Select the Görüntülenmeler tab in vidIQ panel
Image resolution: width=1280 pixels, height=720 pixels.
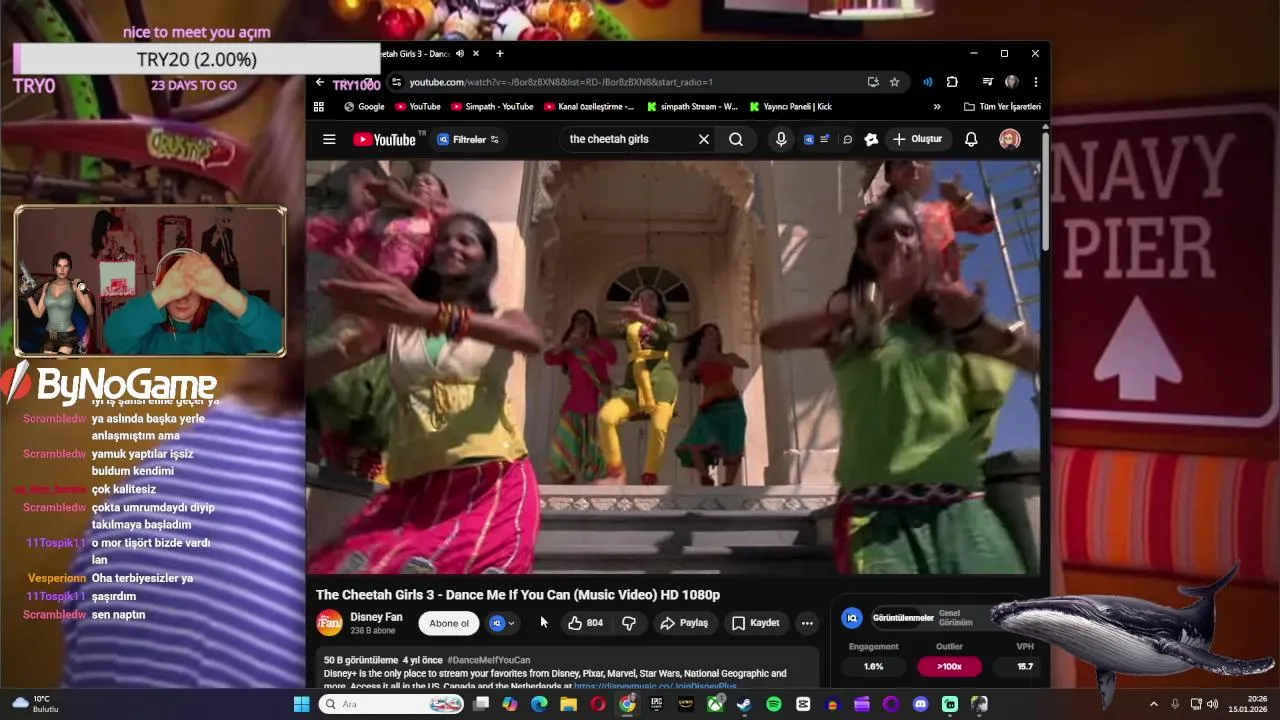[x=903, y=618]
